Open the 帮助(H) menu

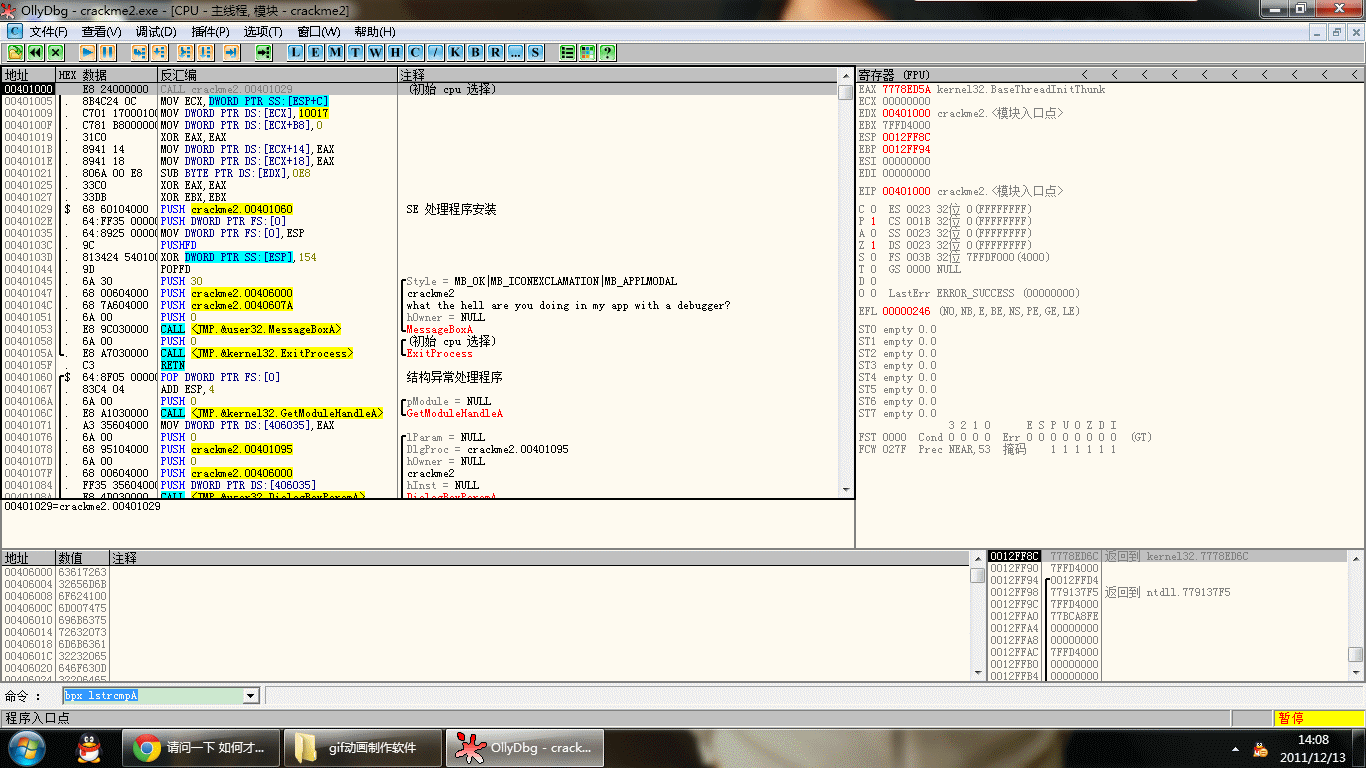[375, 32]
